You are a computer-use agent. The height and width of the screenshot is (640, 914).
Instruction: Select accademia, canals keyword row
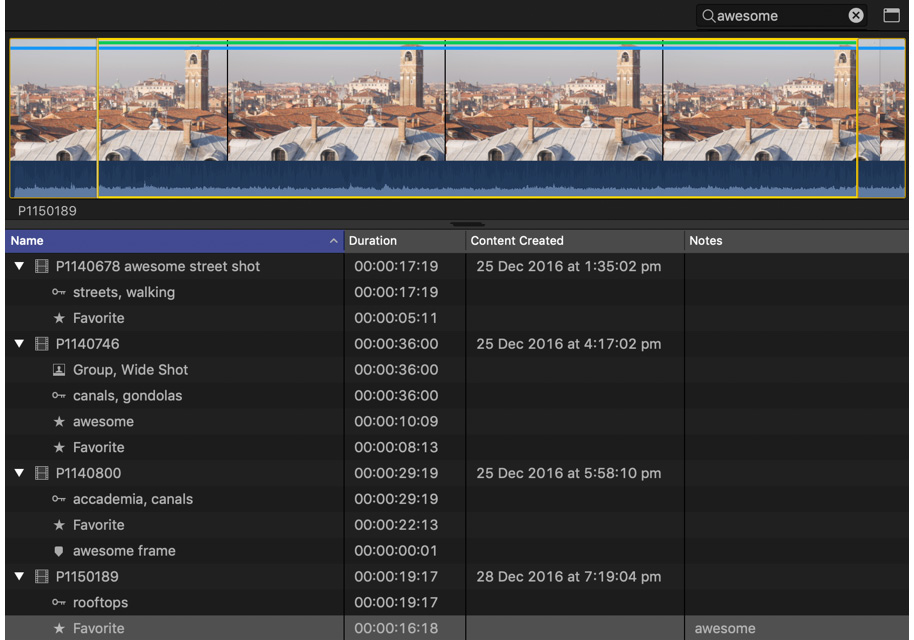point(457,499)
